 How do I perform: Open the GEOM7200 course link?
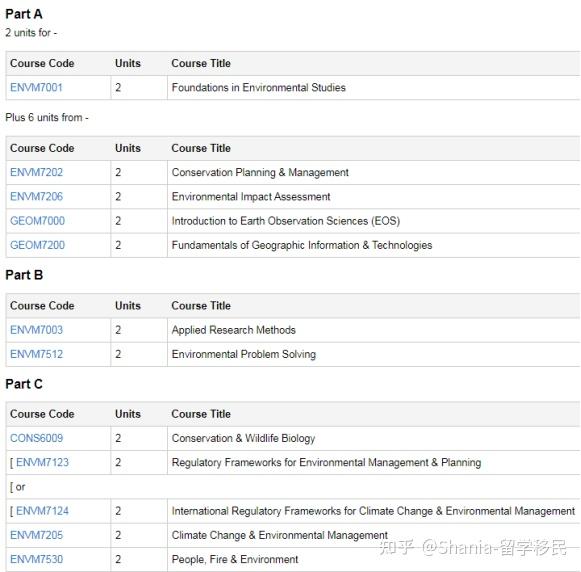[x=37, y=245]
